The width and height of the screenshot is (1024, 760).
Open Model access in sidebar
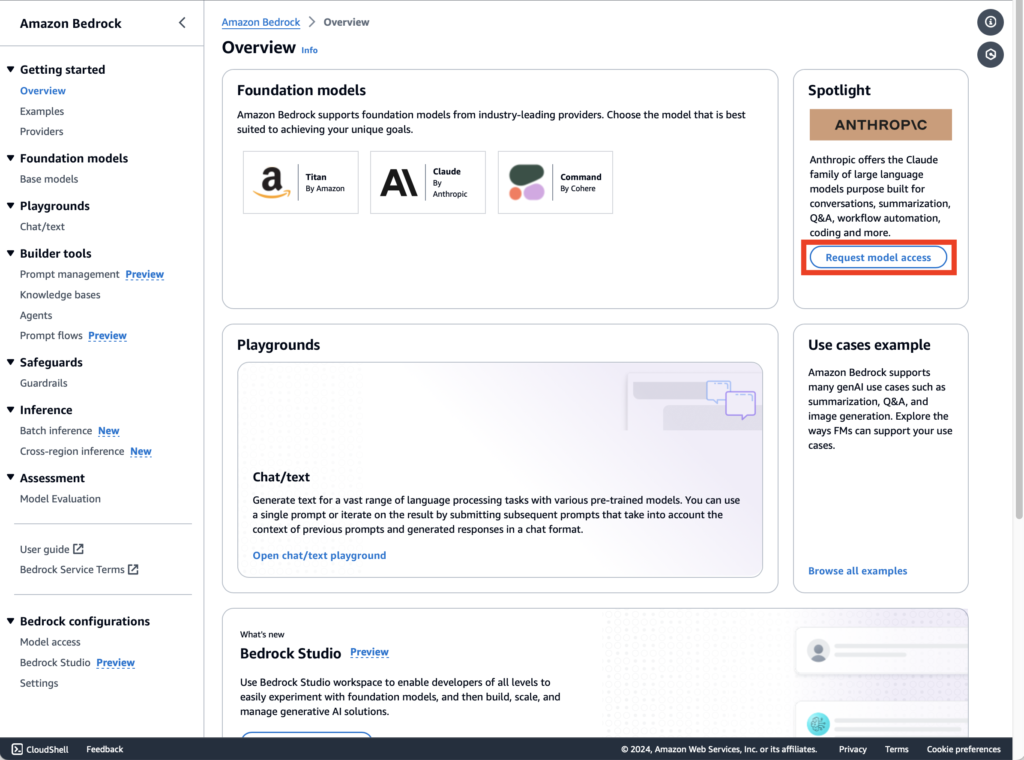50,642
